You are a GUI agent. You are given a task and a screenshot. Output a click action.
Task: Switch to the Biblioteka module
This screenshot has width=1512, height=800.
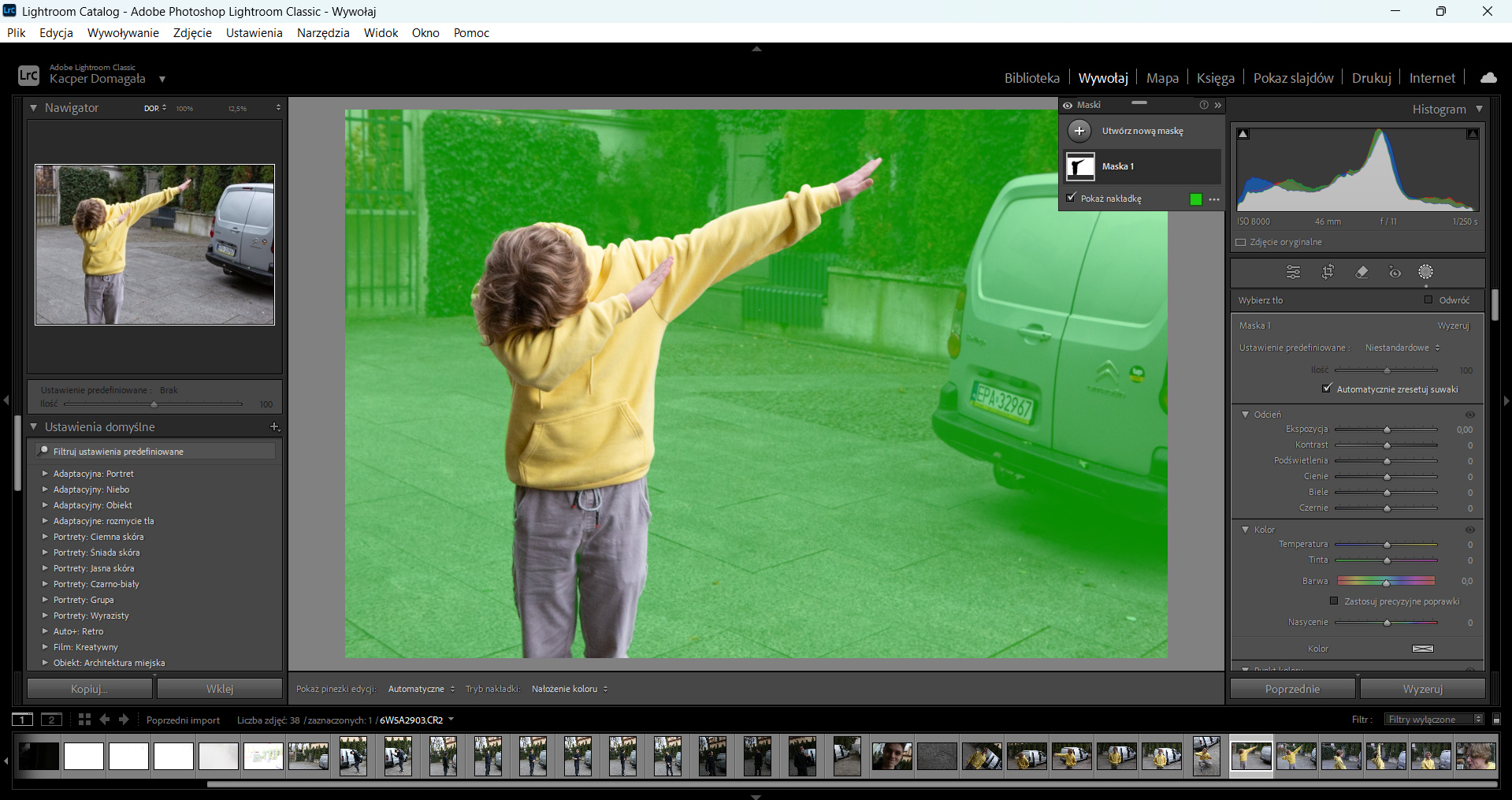coord(1031,78)
